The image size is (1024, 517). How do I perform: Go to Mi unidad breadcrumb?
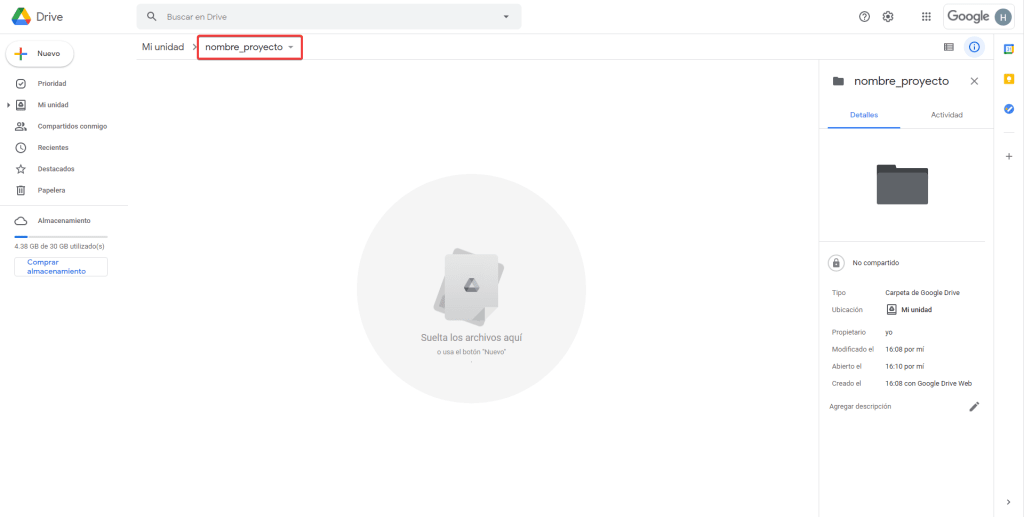tap(163, 47)
